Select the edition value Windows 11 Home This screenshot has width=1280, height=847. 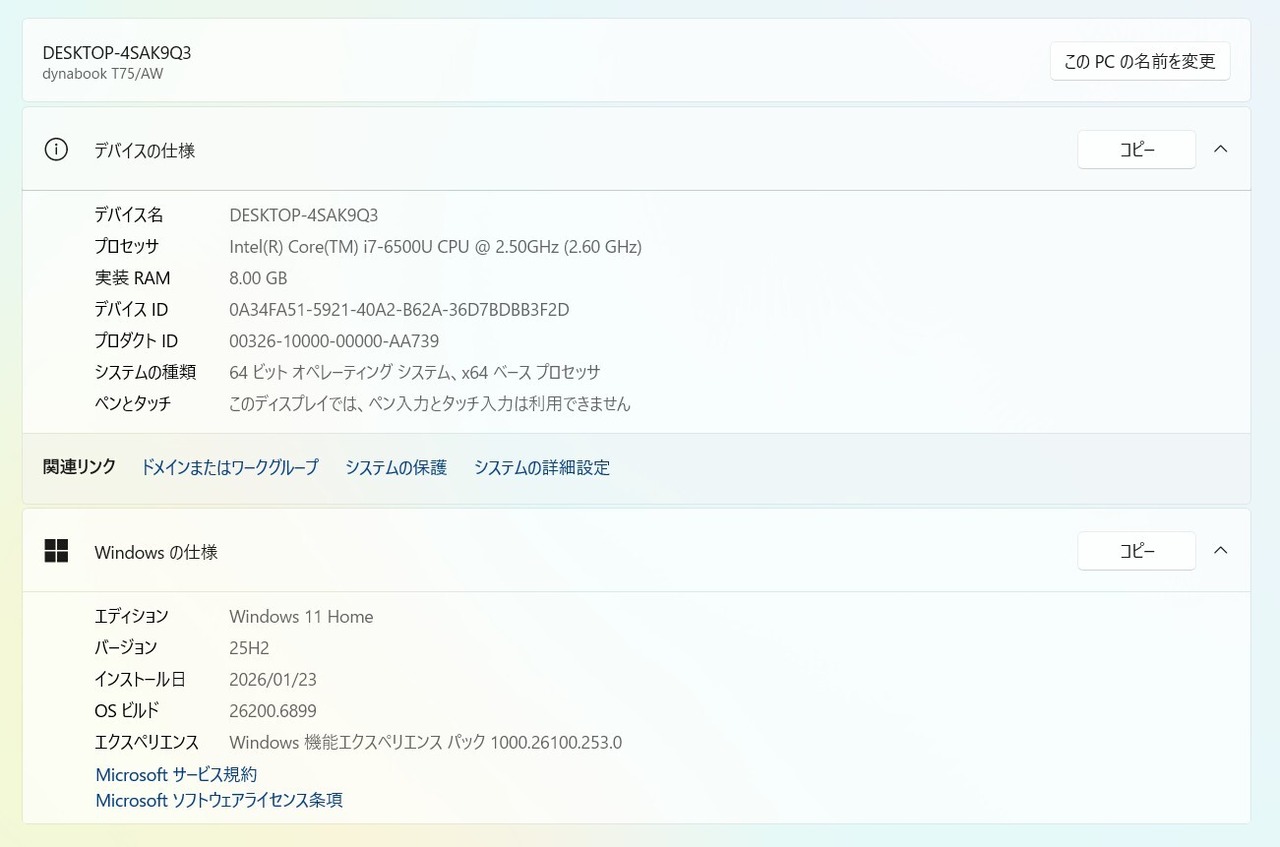point(301,616)
